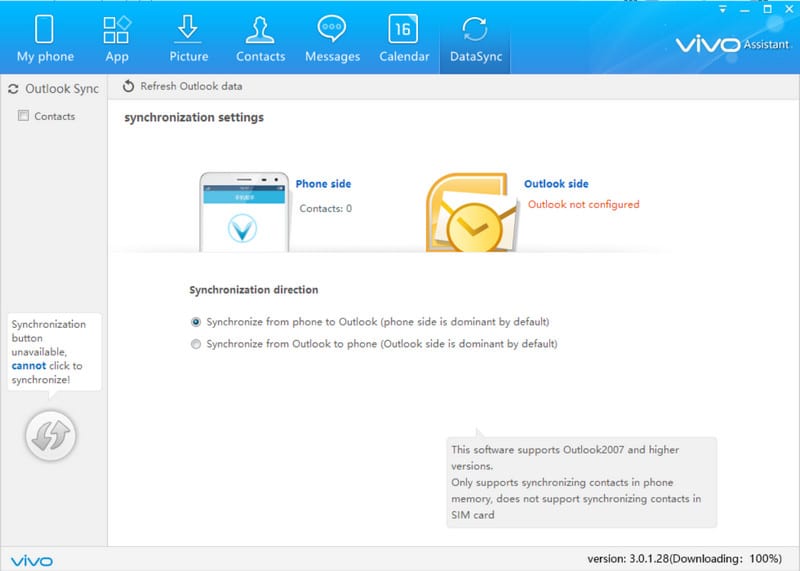Go to the Contacts section in toolbar

tap(260, 39)
